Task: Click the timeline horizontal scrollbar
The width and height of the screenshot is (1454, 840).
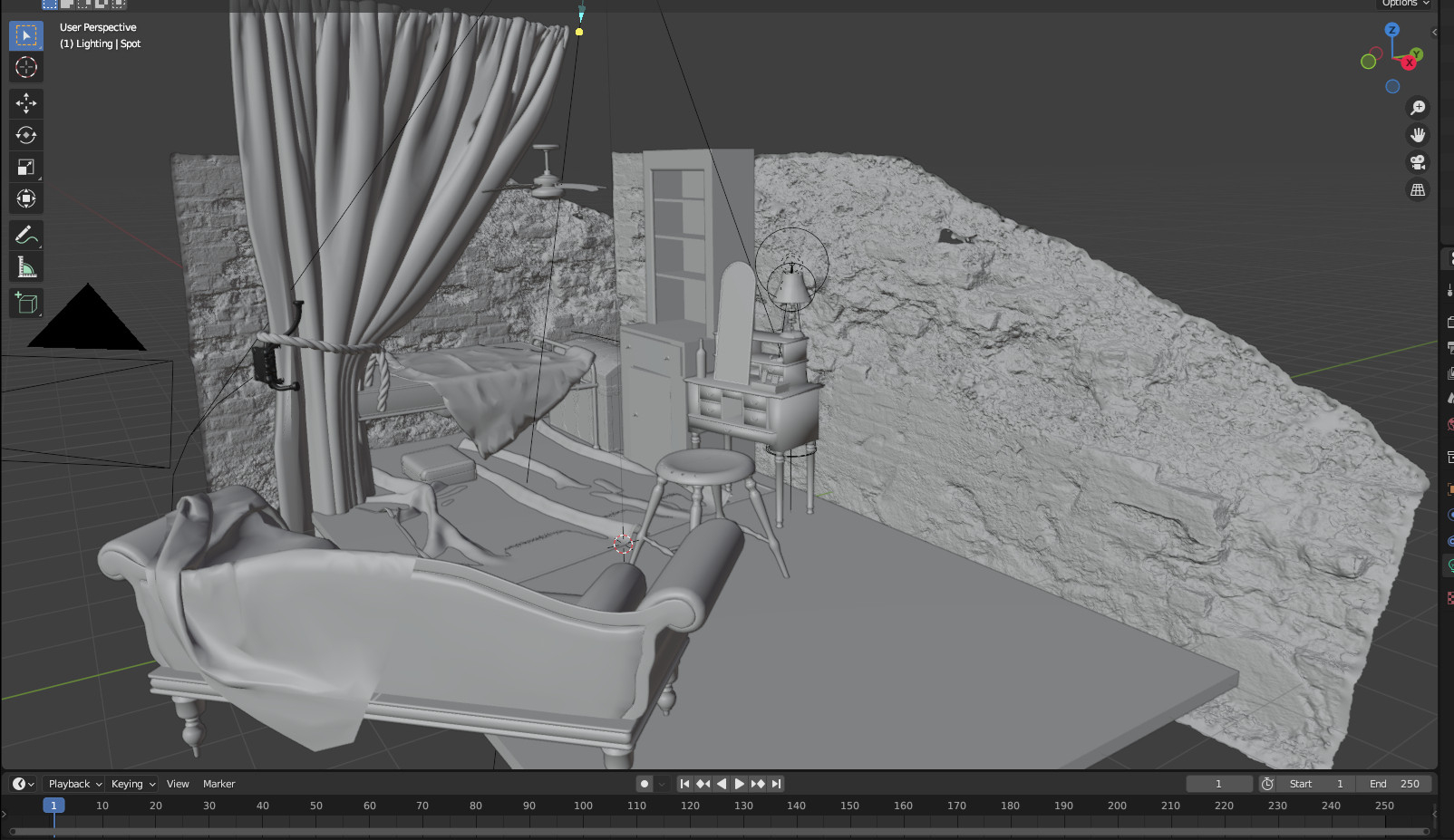Action: pyautogui.click(x=718, y=831)
